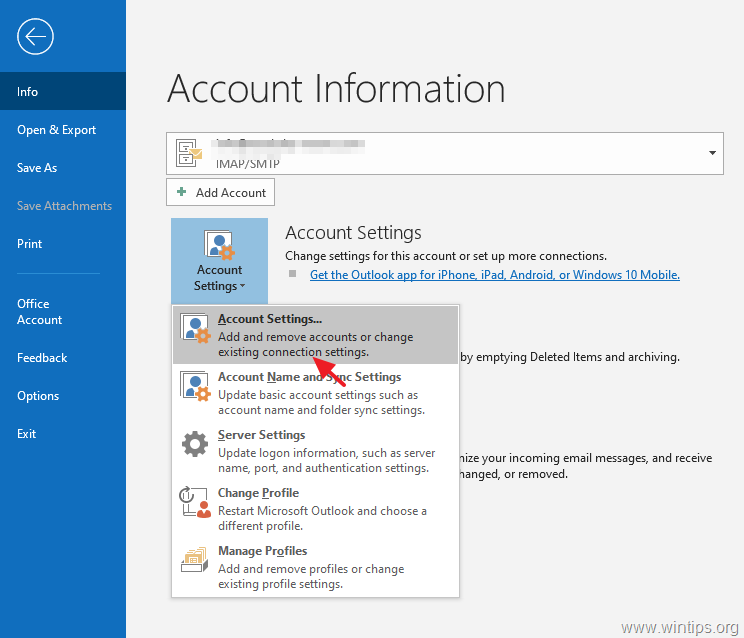Toggle the Account Settings dropdown button
744x638 pixels.
(219, 261)
